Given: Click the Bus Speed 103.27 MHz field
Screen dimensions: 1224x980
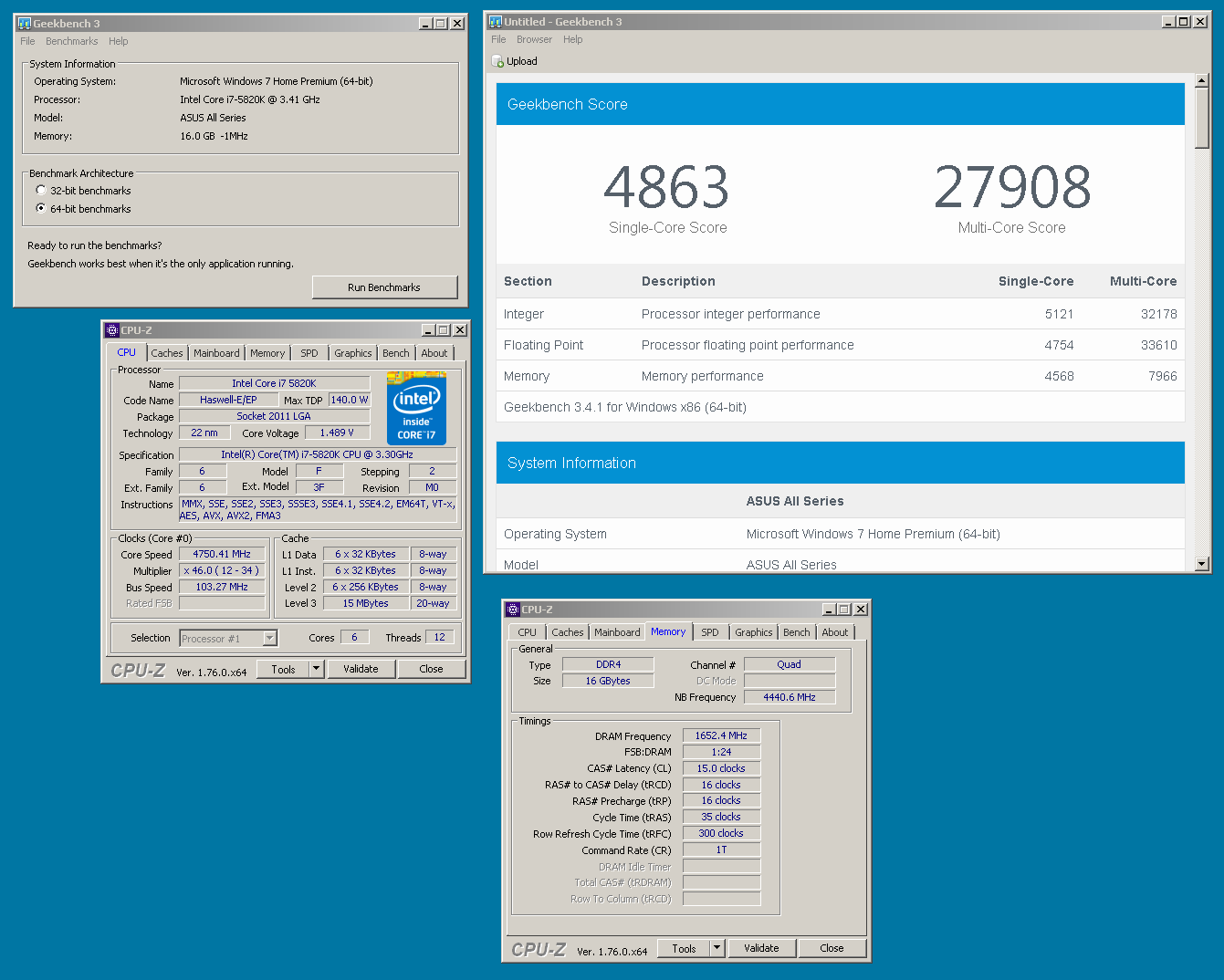Looking at the screenshot, I should [222, 587].
